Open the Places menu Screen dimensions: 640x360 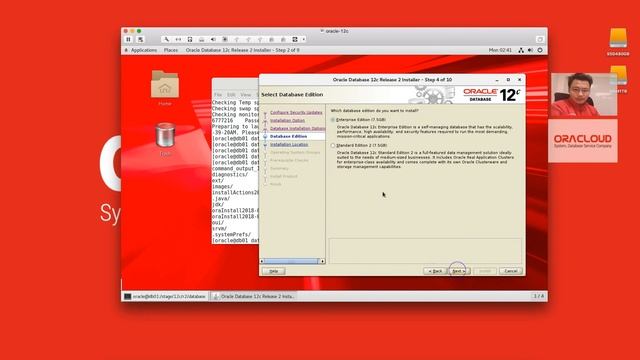(x=171, y=50)
